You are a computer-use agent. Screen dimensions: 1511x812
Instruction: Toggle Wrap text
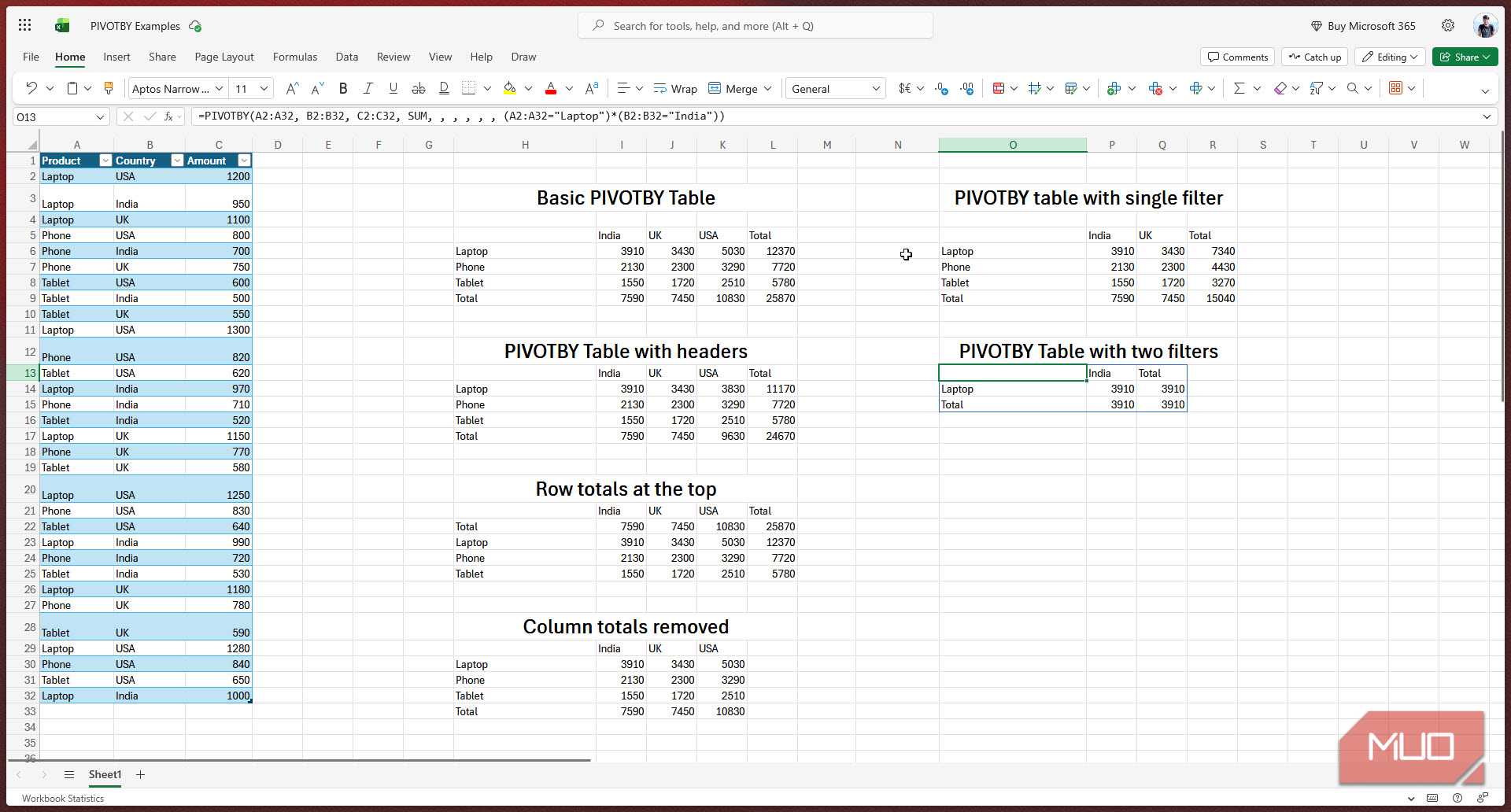click(675, 88)
